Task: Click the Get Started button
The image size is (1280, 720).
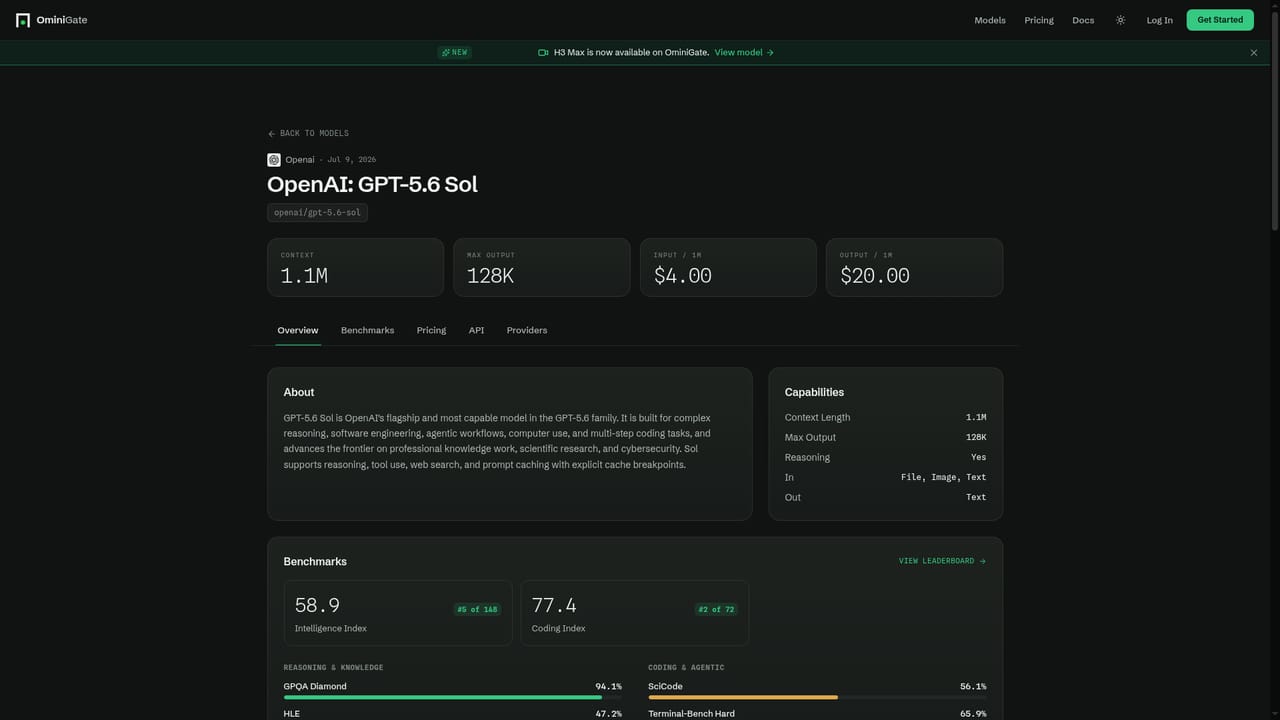Action: (1220, 20)
